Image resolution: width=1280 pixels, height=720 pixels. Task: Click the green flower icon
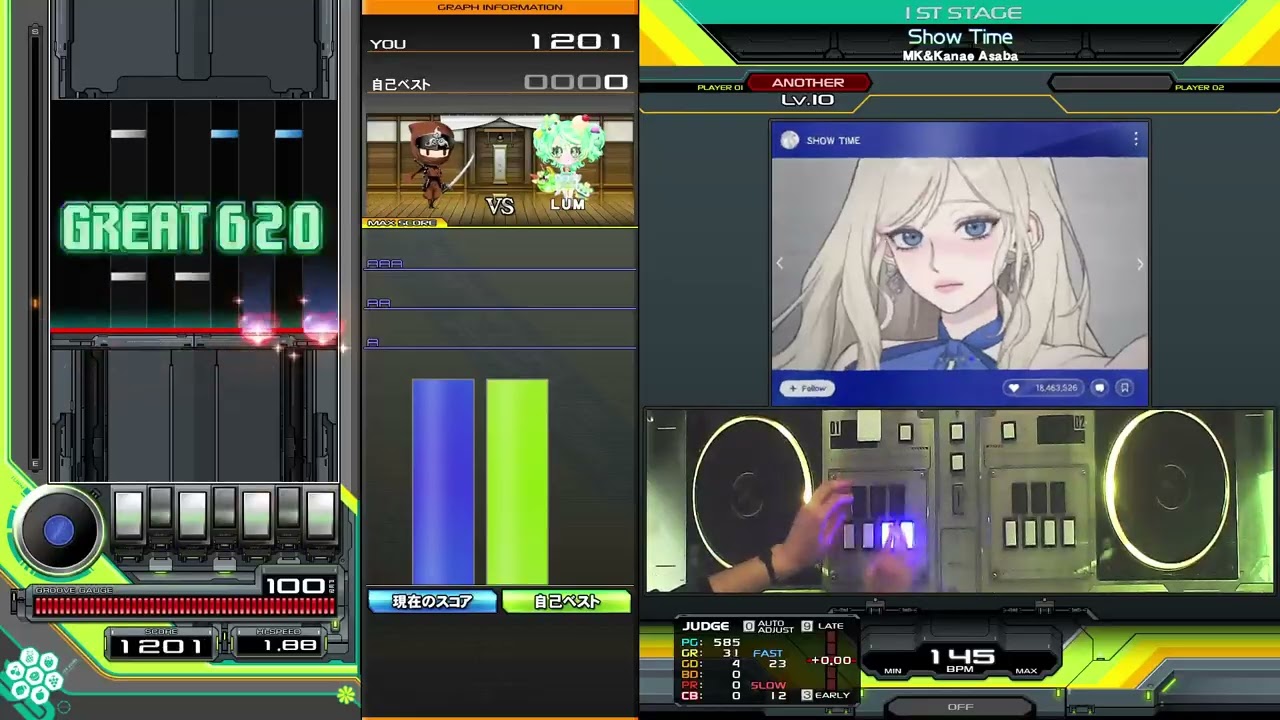[346, 693]
